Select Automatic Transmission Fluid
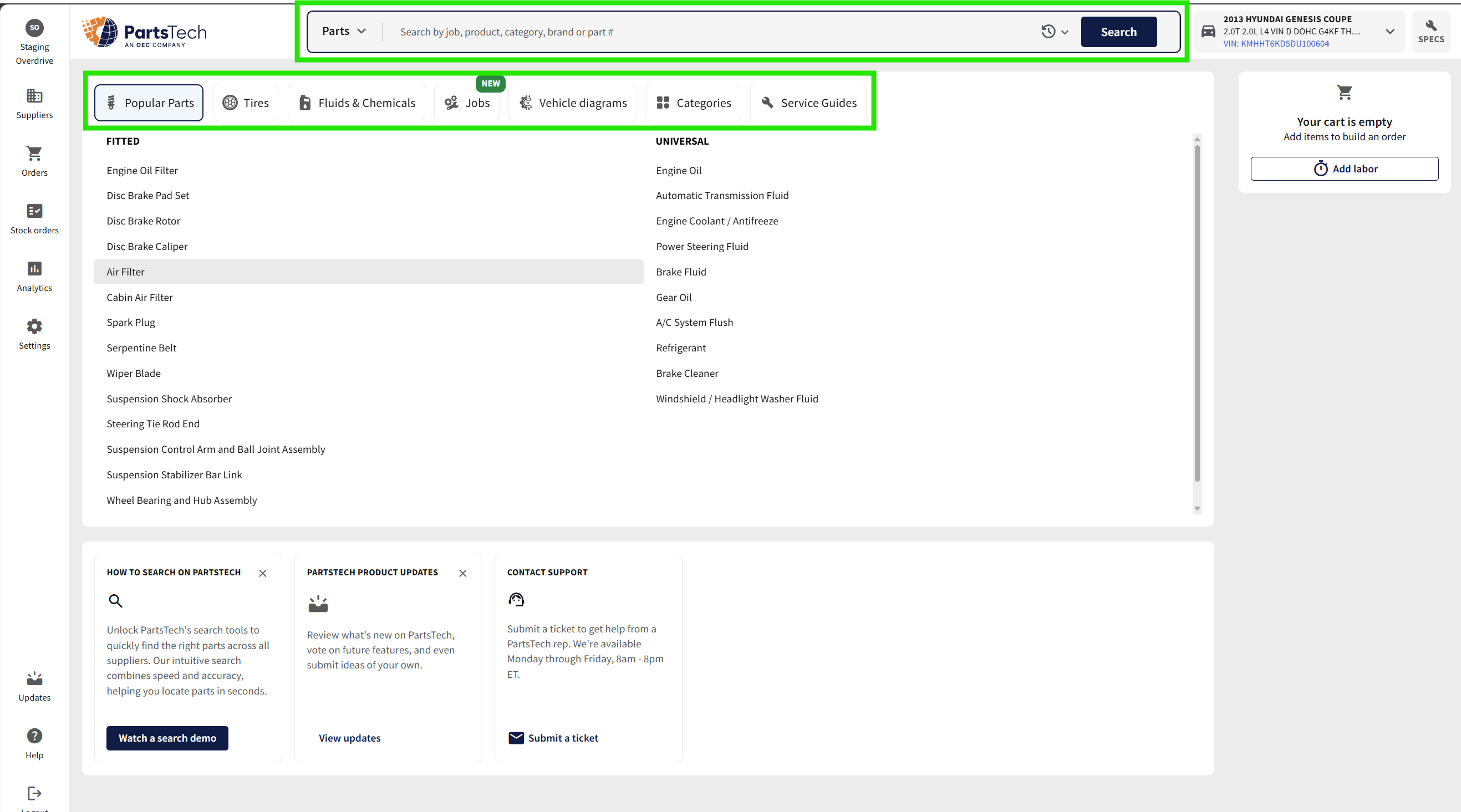 tap(722, 195)
